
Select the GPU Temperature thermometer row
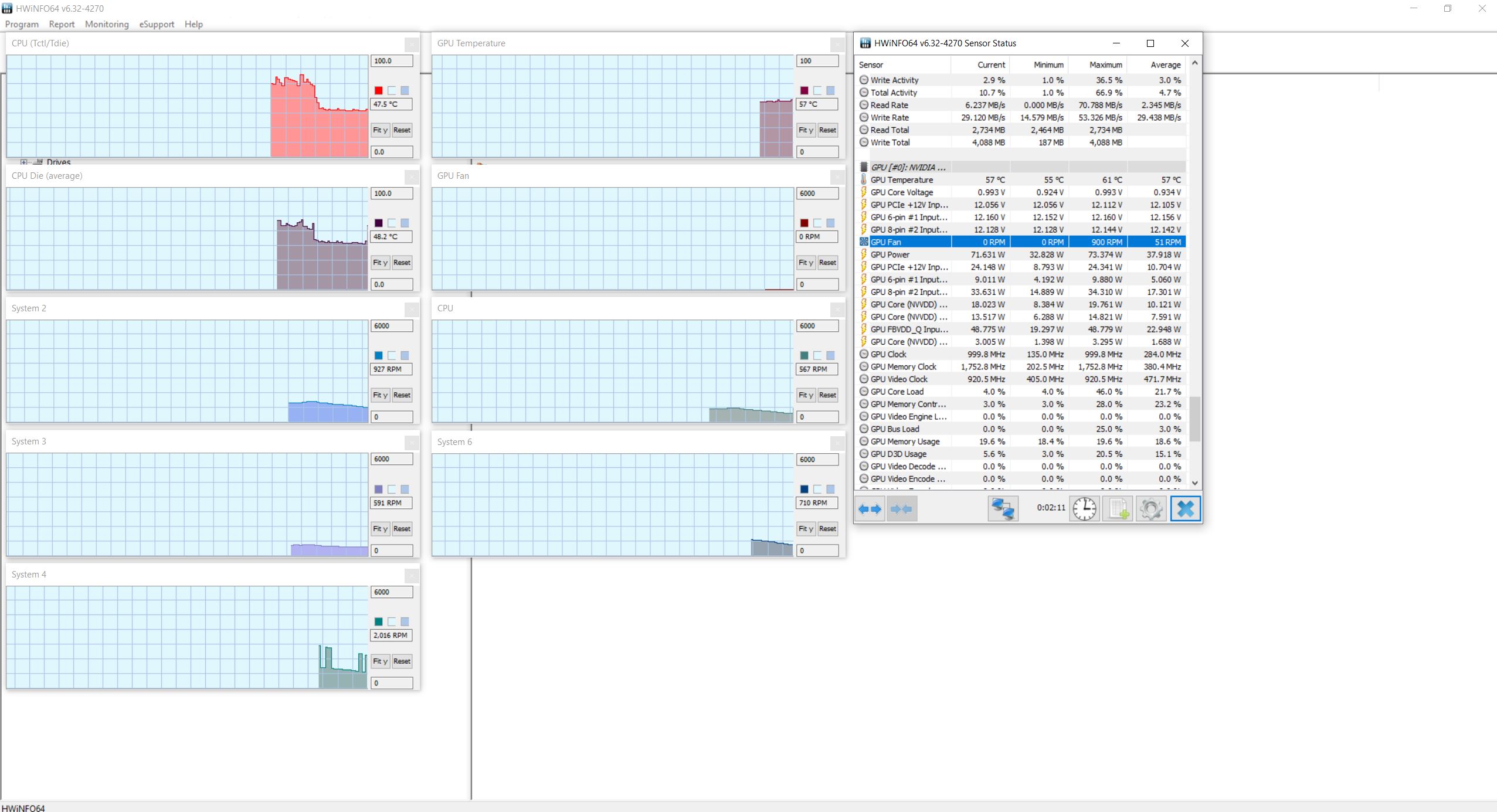click(x=901, y=180)
